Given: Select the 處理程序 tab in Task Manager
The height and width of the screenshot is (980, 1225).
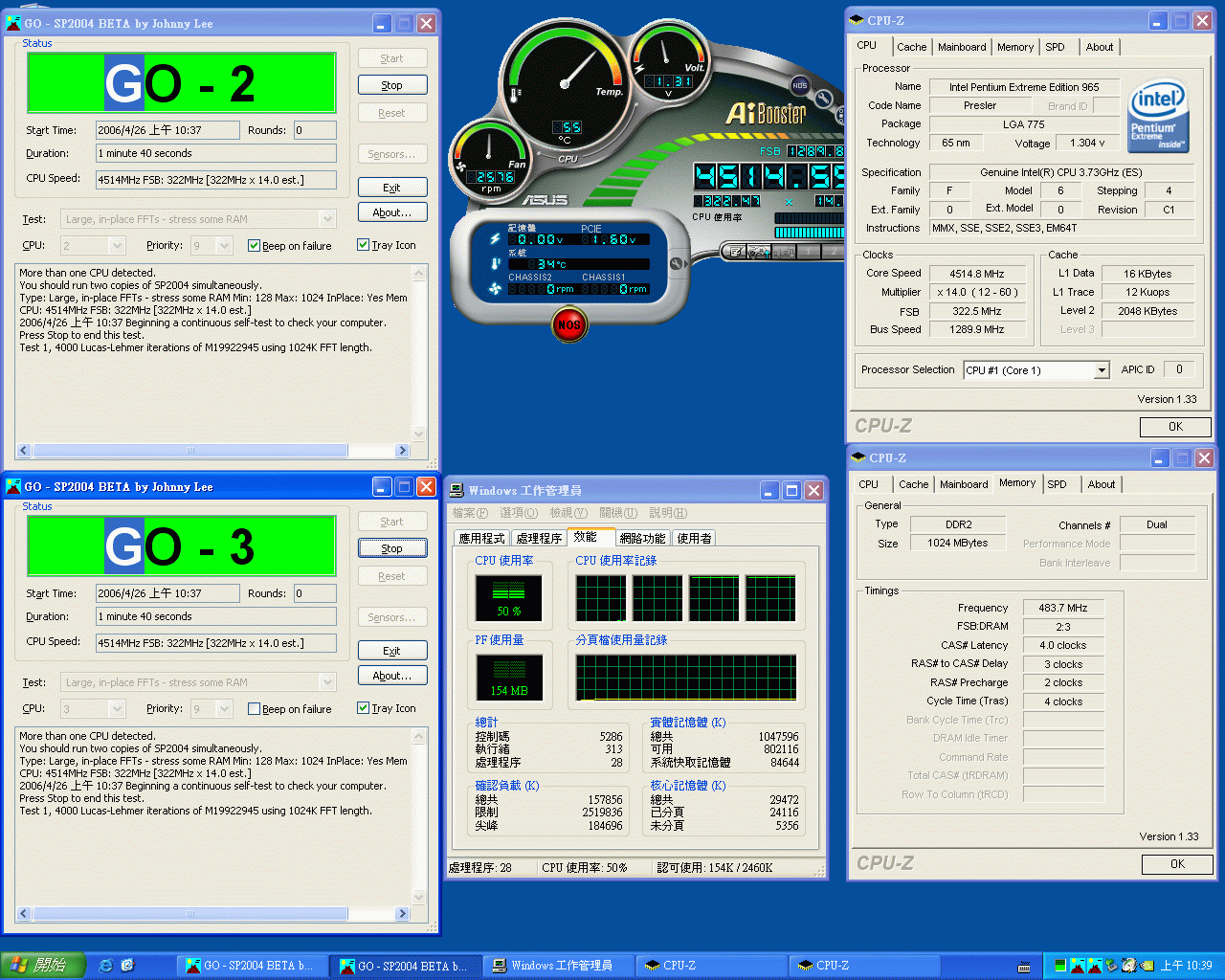Looking at the screenshot, I should 538,539.
